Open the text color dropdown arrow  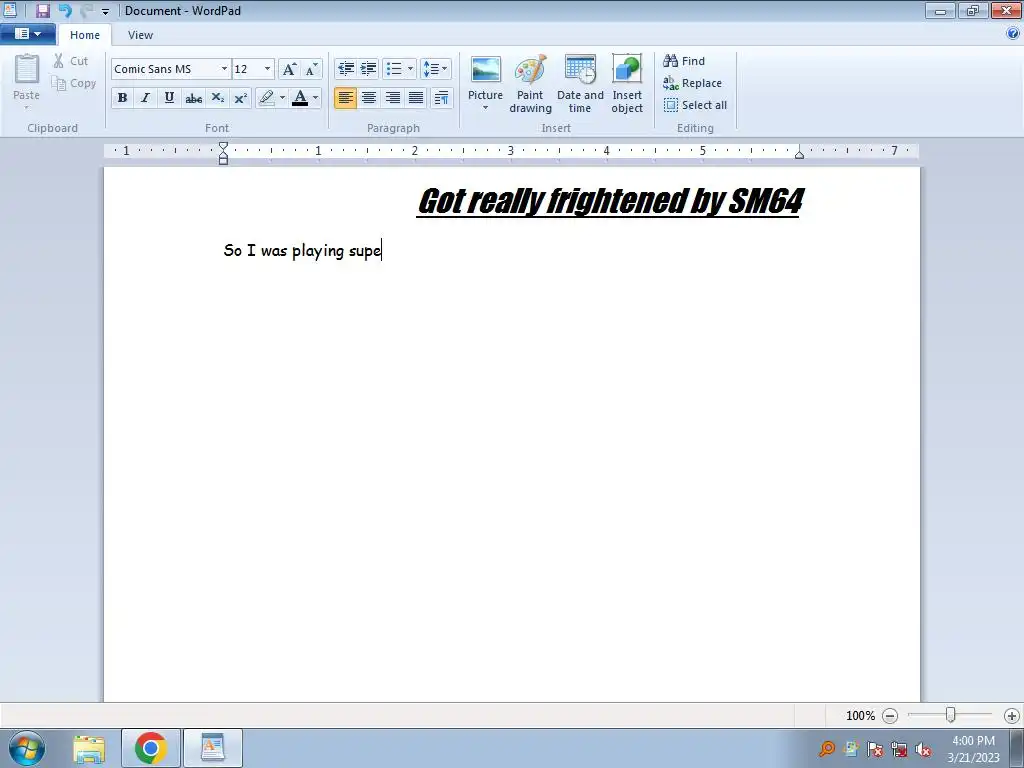pyautogui.click(x=316, y=98)
